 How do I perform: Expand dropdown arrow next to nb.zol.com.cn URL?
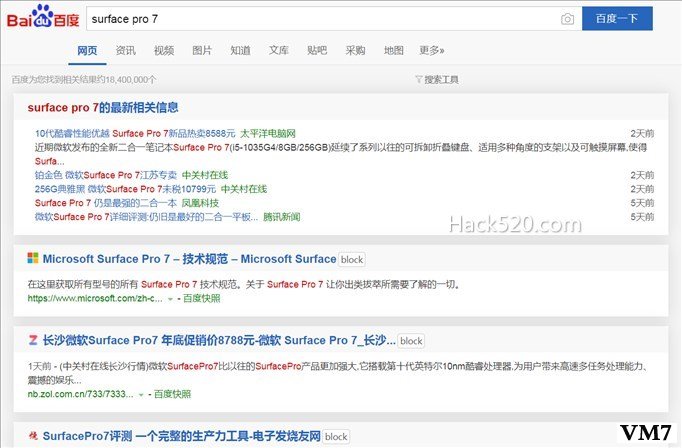(141, 395)
